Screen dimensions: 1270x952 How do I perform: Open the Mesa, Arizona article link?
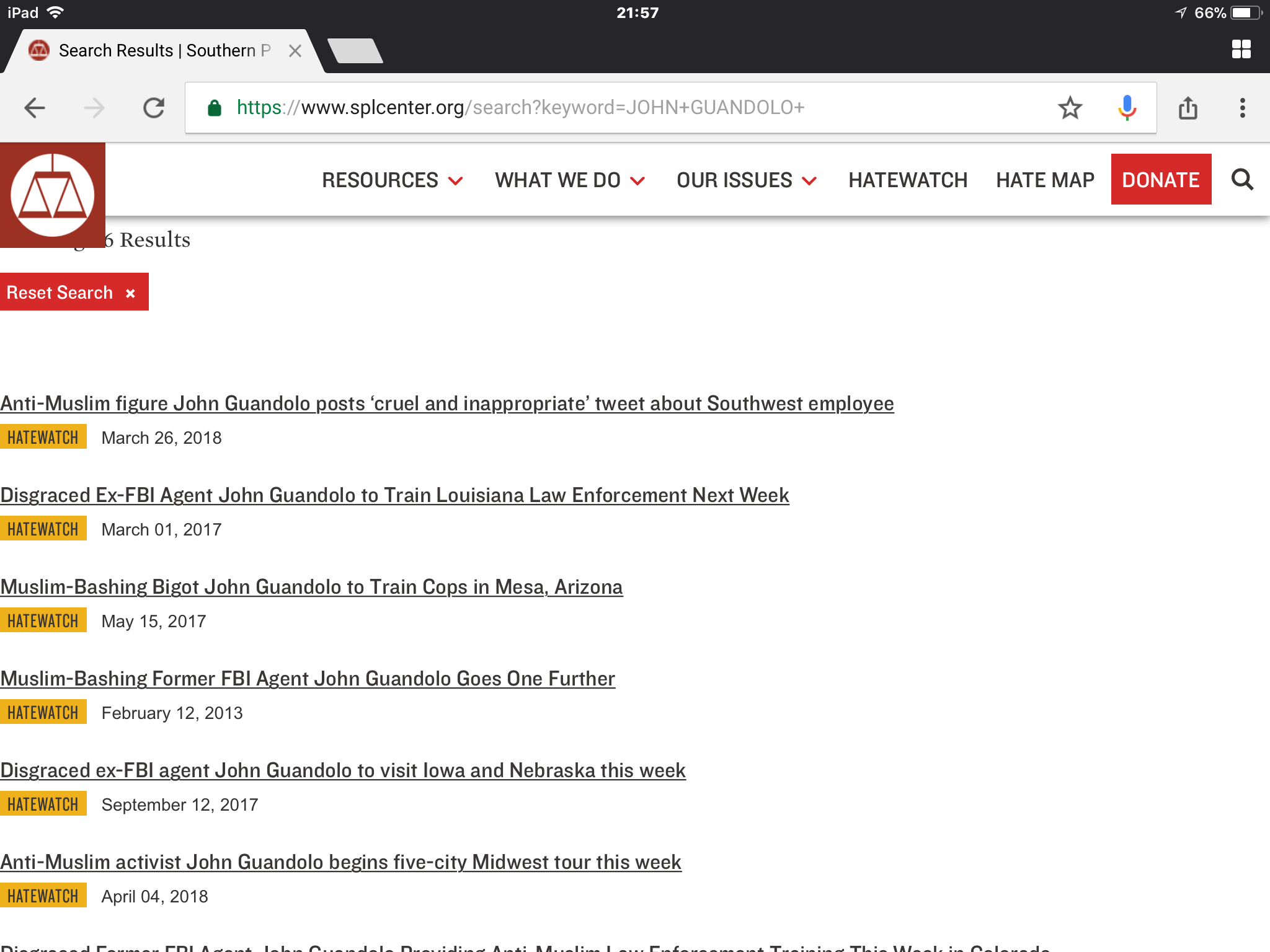point(311,586)
